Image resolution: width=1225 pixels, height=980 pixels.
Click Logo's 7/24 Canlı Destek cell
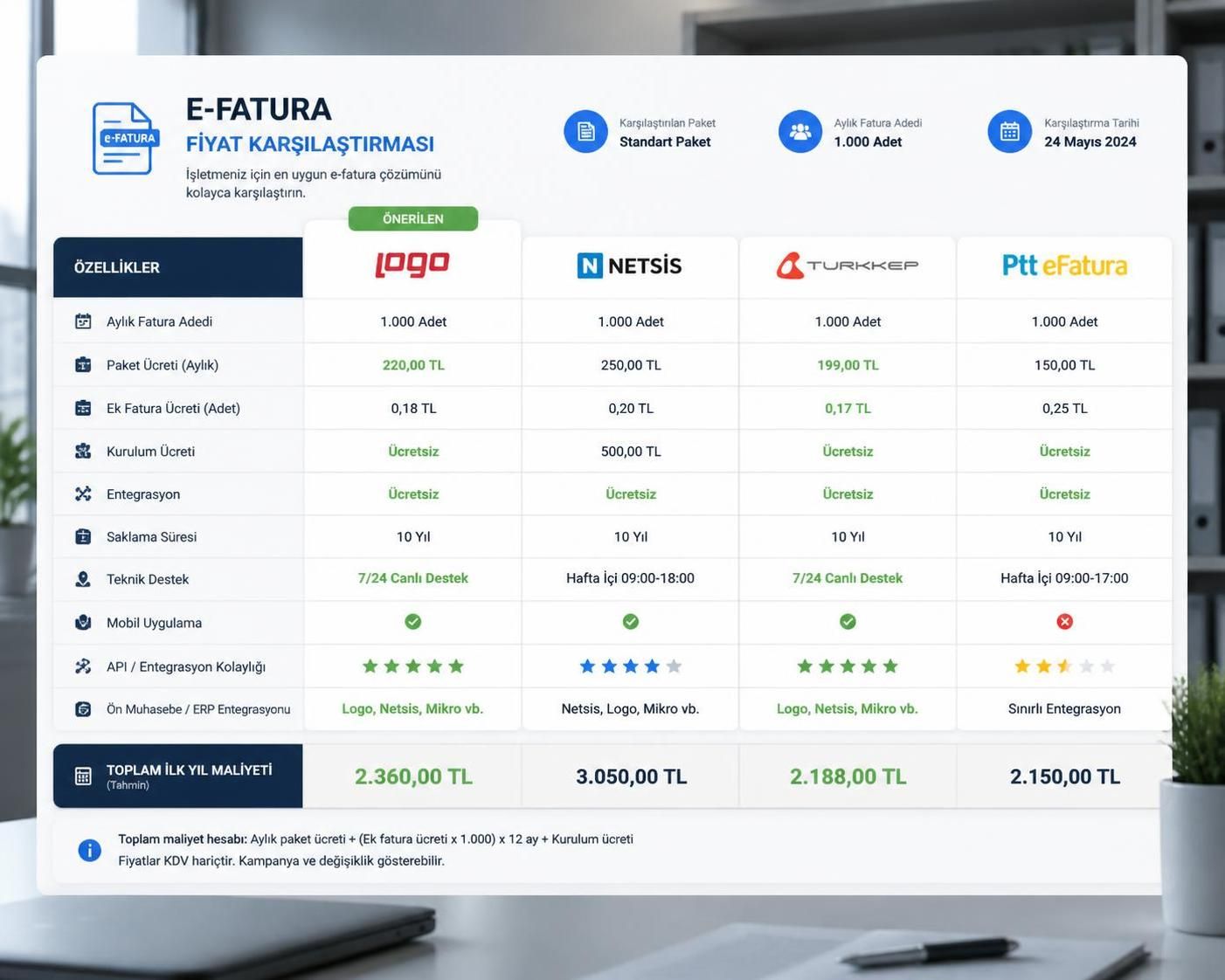click(x=413, y=578)
